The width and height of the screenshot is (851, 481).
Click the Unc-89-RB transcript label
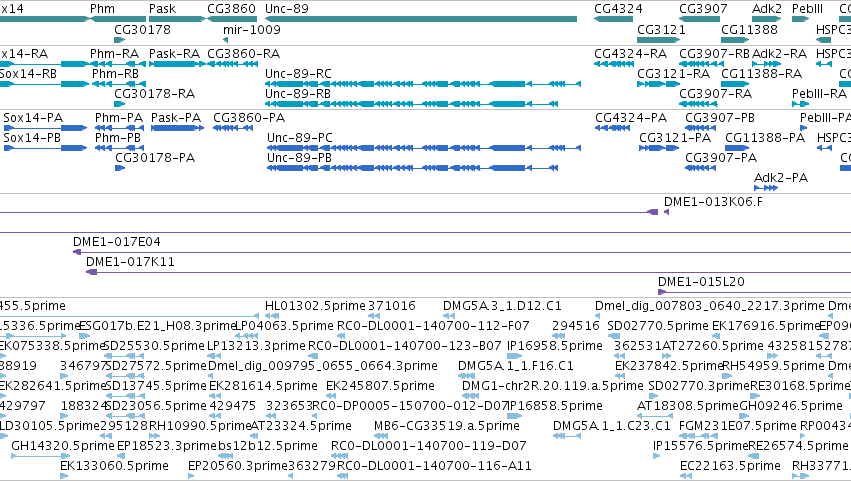click(298, 93)
